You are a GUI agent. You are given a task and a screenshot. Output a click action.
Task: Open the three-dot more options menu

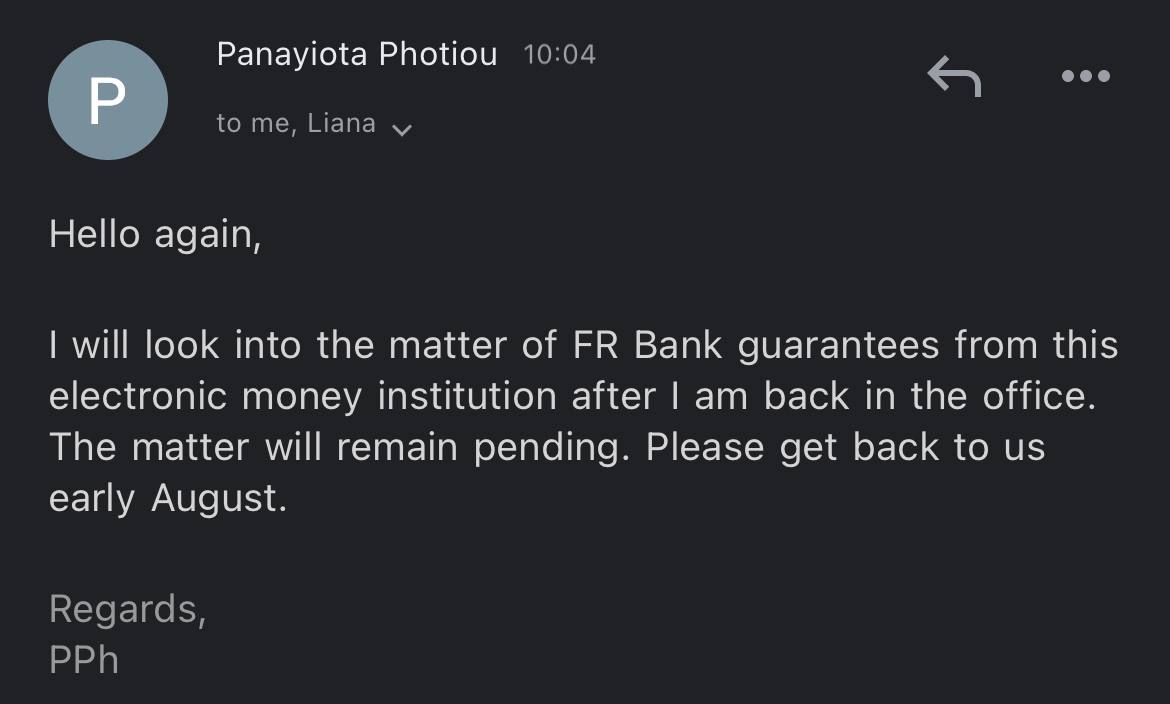(x=1085, y=76)
